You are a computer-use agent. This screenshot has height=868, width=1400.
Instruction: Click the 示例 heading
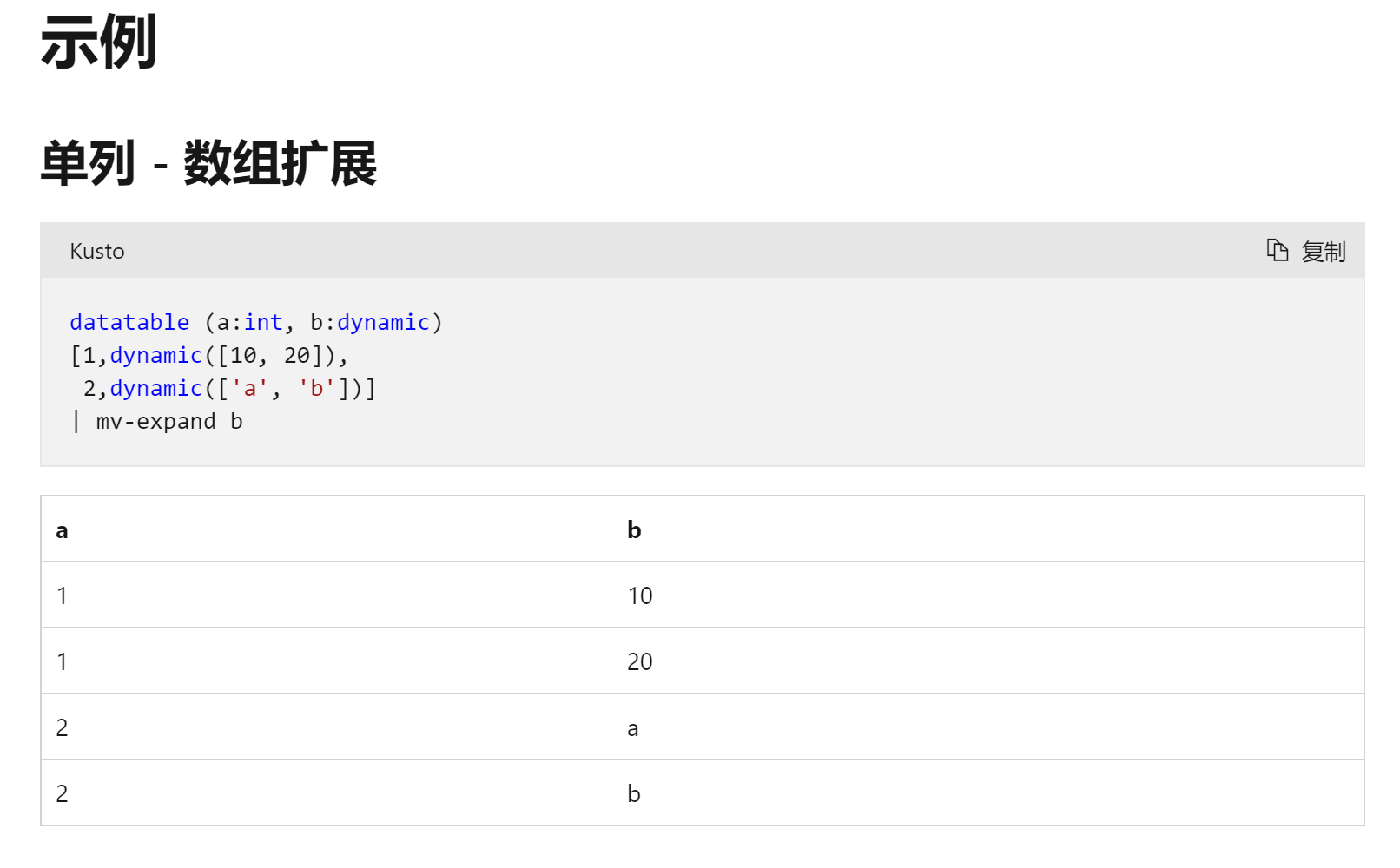[98, 43]
